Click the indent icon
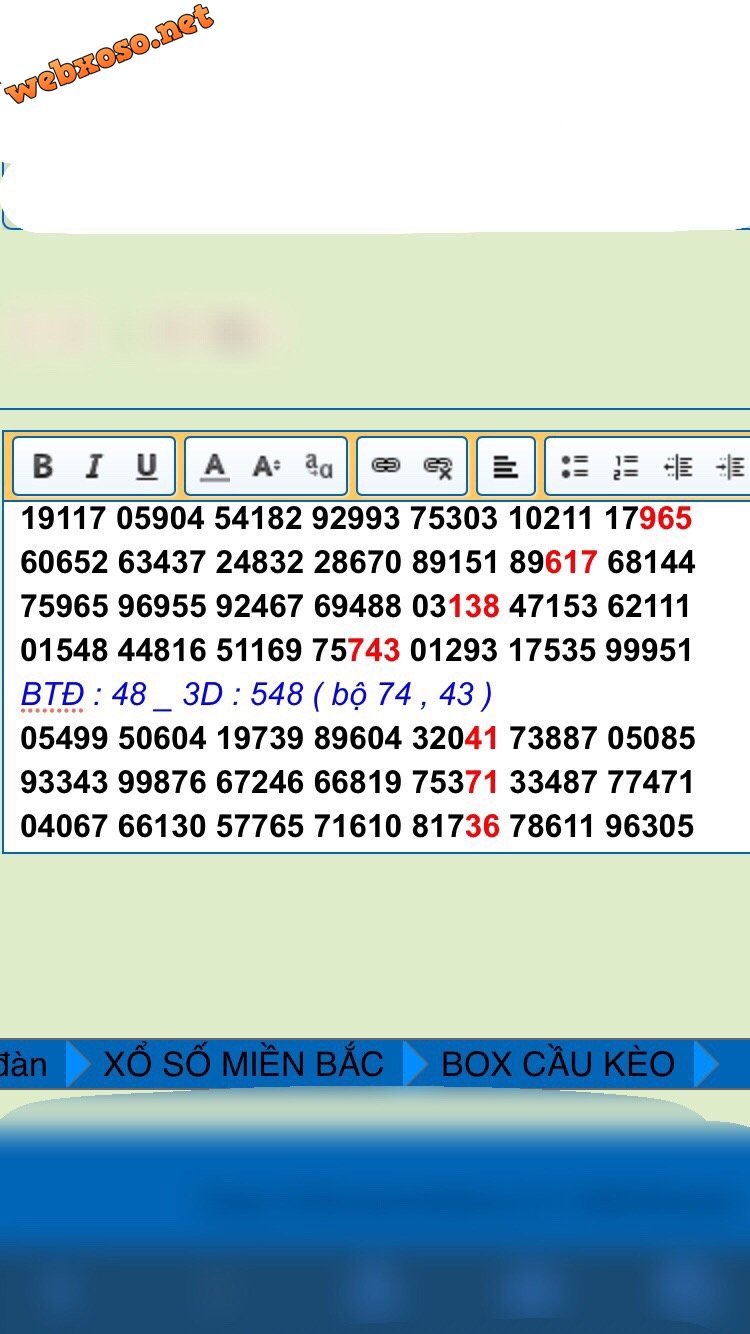 730,466
